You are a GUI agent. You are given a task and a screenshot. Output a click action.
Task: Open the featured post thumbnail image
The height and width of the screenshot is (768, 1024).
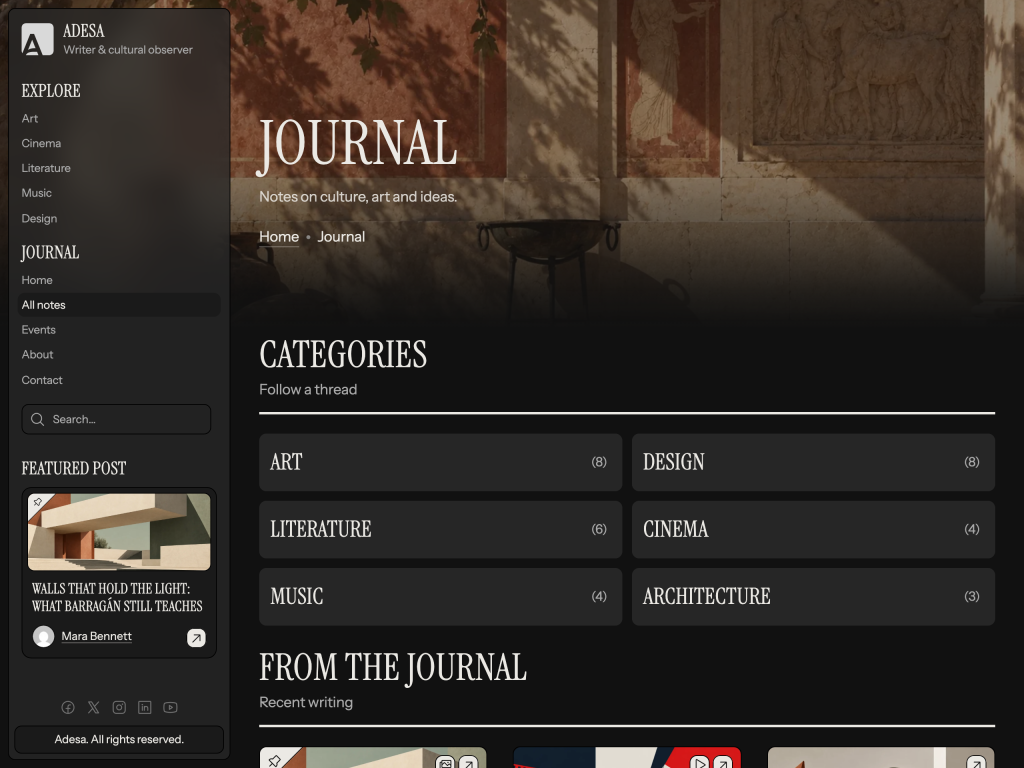(119, 532)
